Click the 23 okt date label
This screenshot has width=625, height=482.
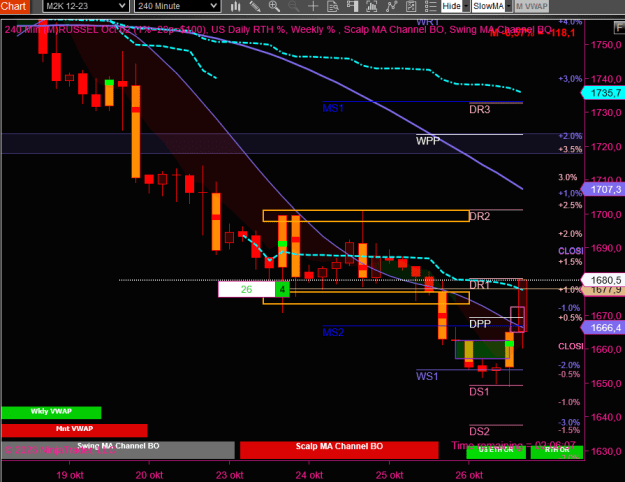click(x=230, y=475)
